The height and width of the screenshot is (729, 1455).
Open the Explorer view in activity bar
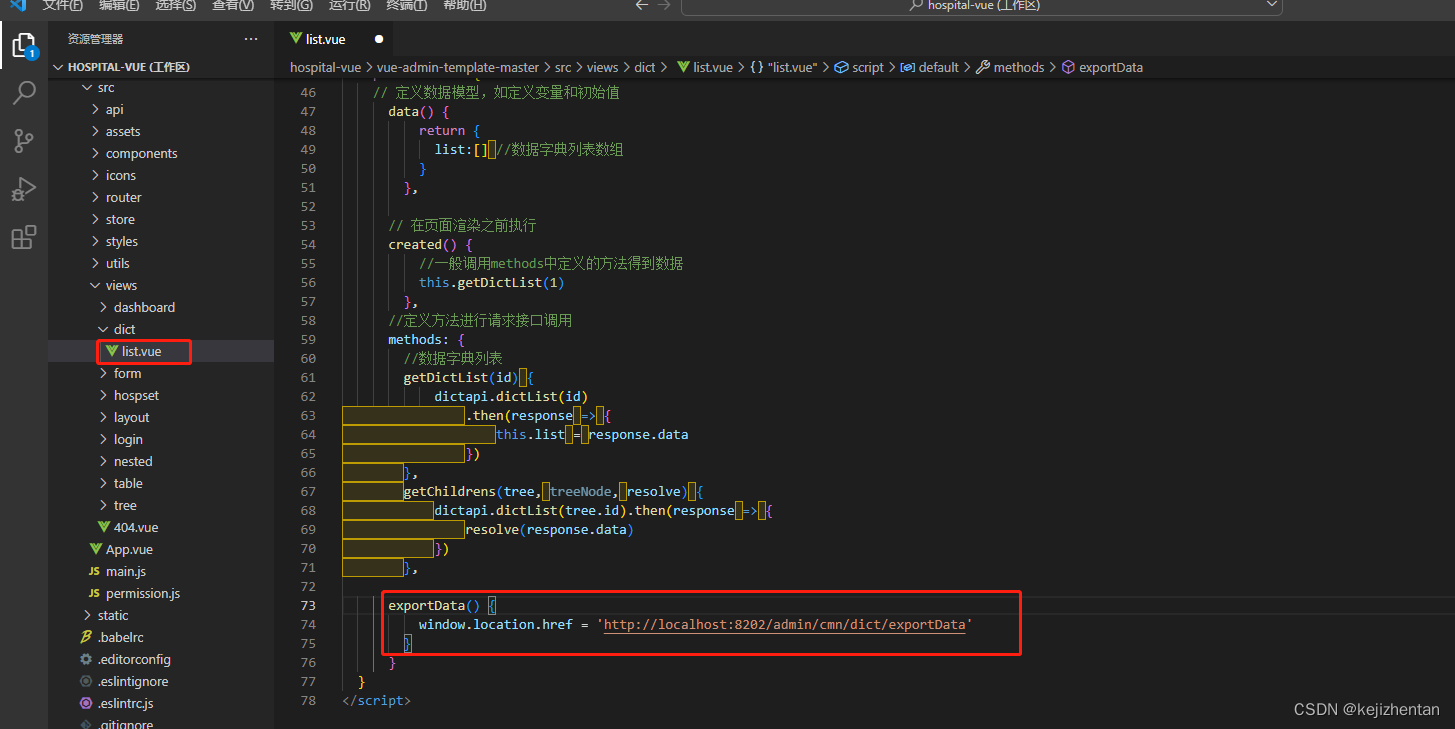tap(24, 46)
